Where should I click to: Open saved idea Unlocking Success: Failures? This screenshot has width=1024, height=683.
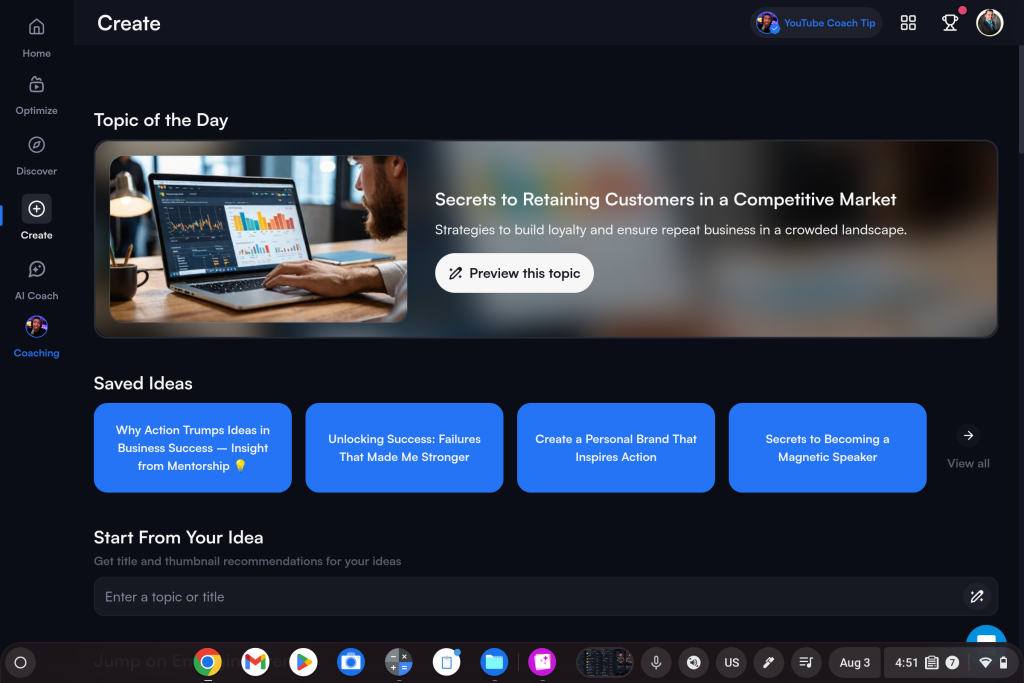click(x=404, y=448)
